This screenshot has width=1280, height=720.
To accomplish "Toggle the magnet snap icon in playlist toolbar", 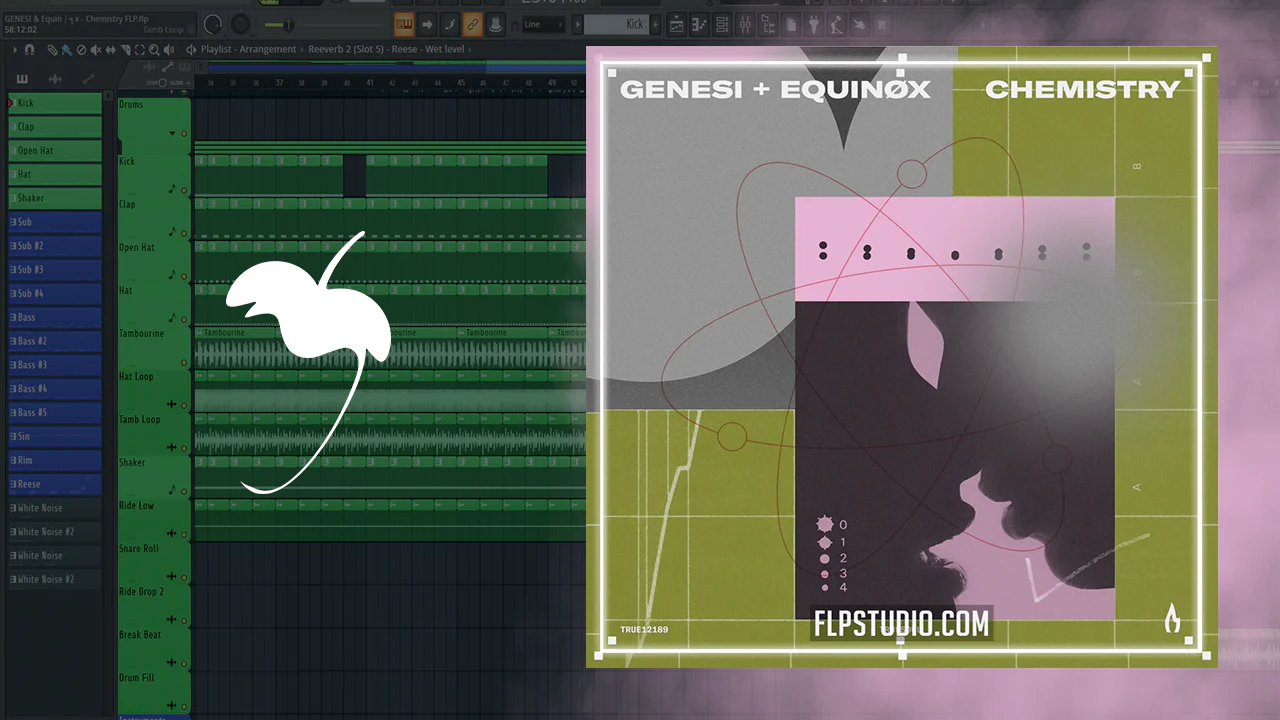I will click(x=30, y=49).
